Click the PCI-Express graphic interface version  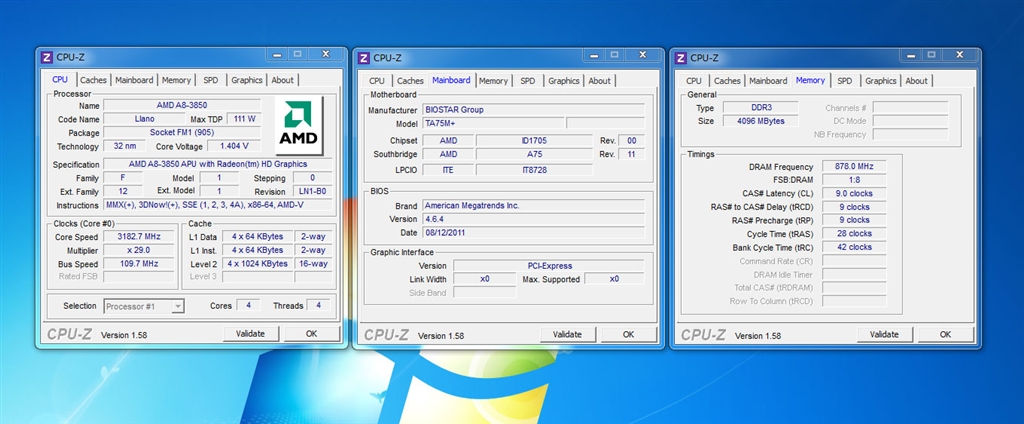click(549, 266)
